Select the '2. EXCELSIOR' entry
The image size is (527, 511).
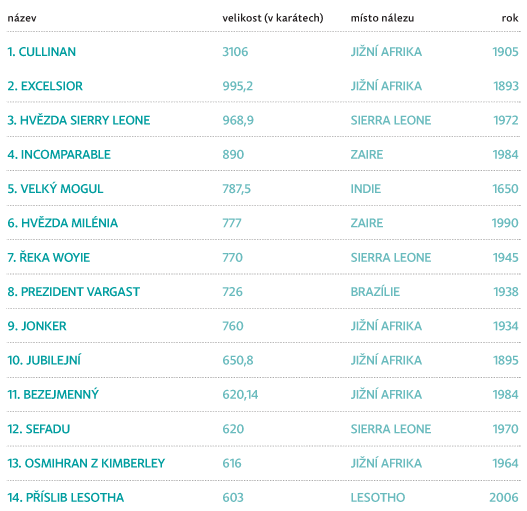click(x=45, y=86)
